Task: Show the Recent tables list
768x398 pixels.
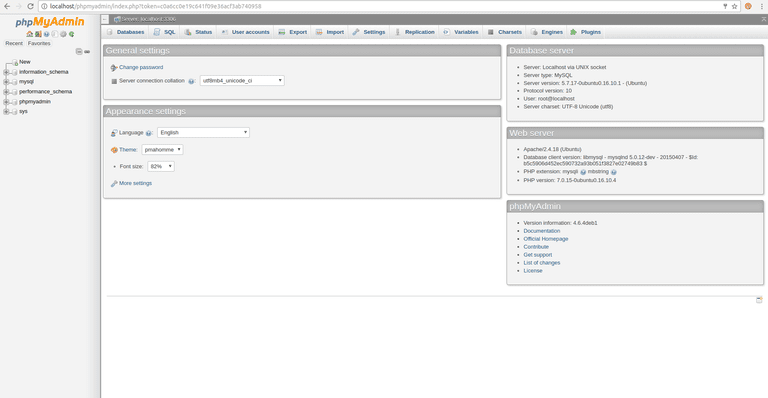Action: 14,44
